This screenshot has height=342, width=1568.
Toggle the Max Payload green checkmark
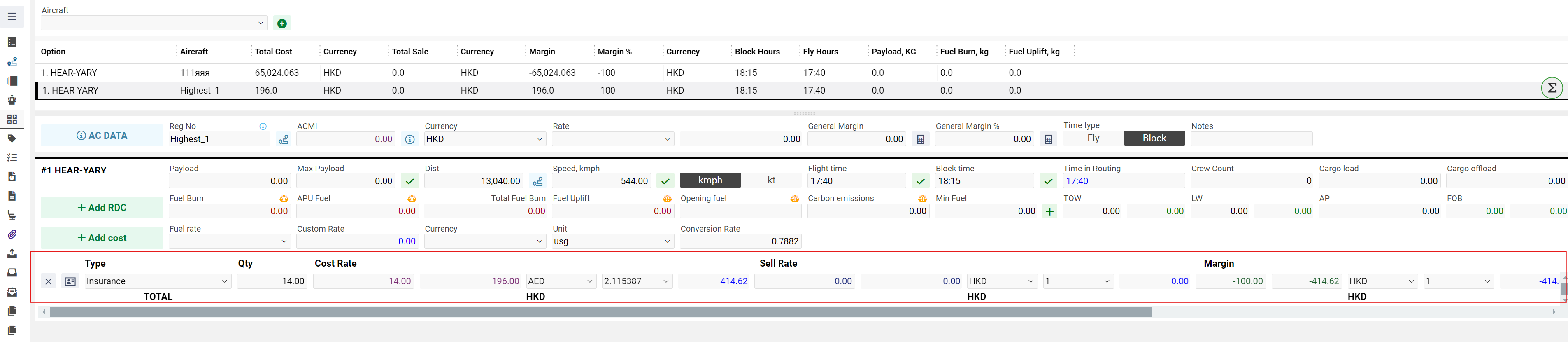pos(409,182)
